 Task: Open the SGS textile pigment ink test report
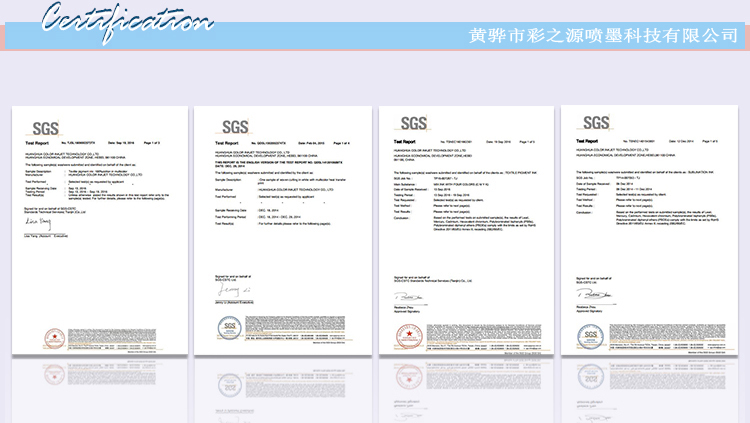tap(466, 231)
